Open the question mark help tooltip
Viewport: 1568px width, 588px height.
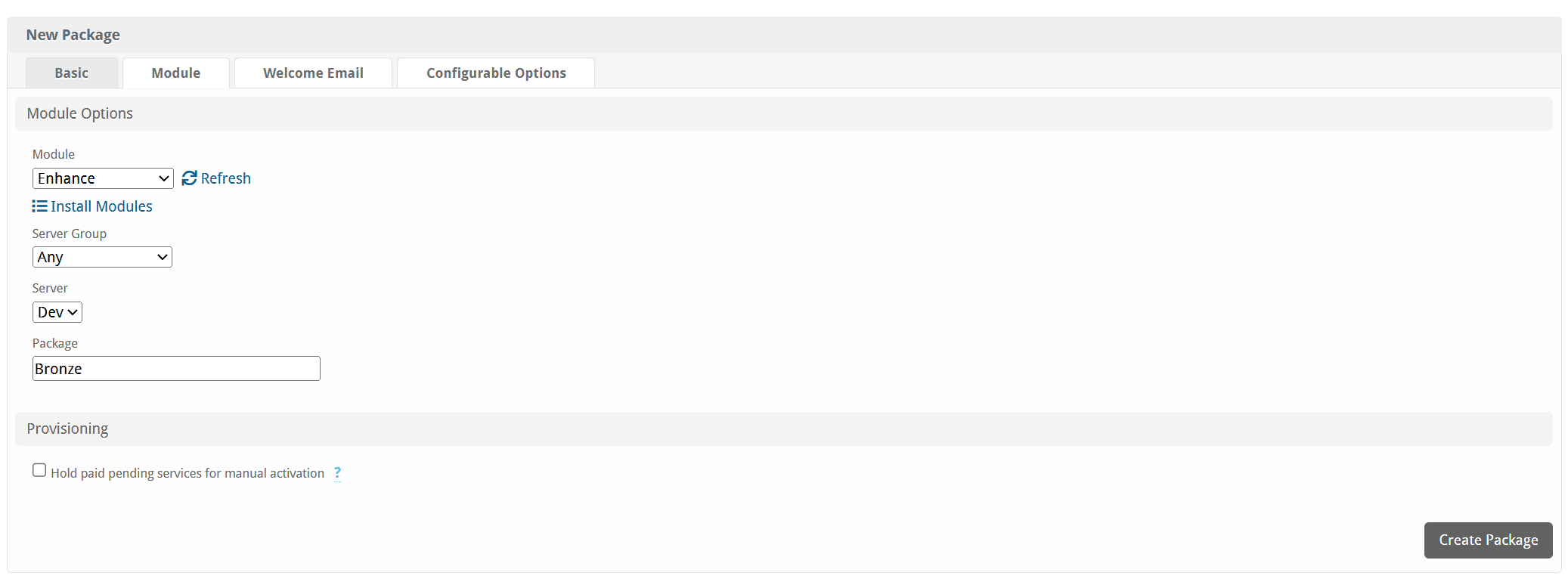(x=337, y=473)
